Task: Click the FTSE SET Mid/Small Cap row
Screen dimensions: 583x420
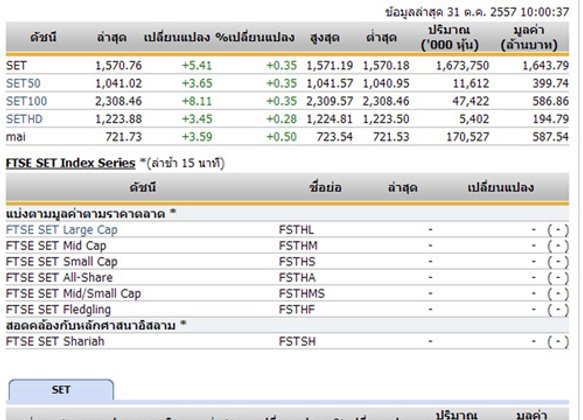Action: tap(287, 294)
